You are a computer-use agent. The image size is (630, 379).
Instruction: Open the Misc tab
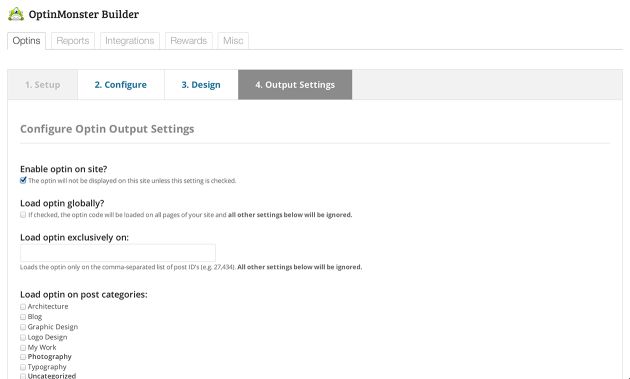233,41
